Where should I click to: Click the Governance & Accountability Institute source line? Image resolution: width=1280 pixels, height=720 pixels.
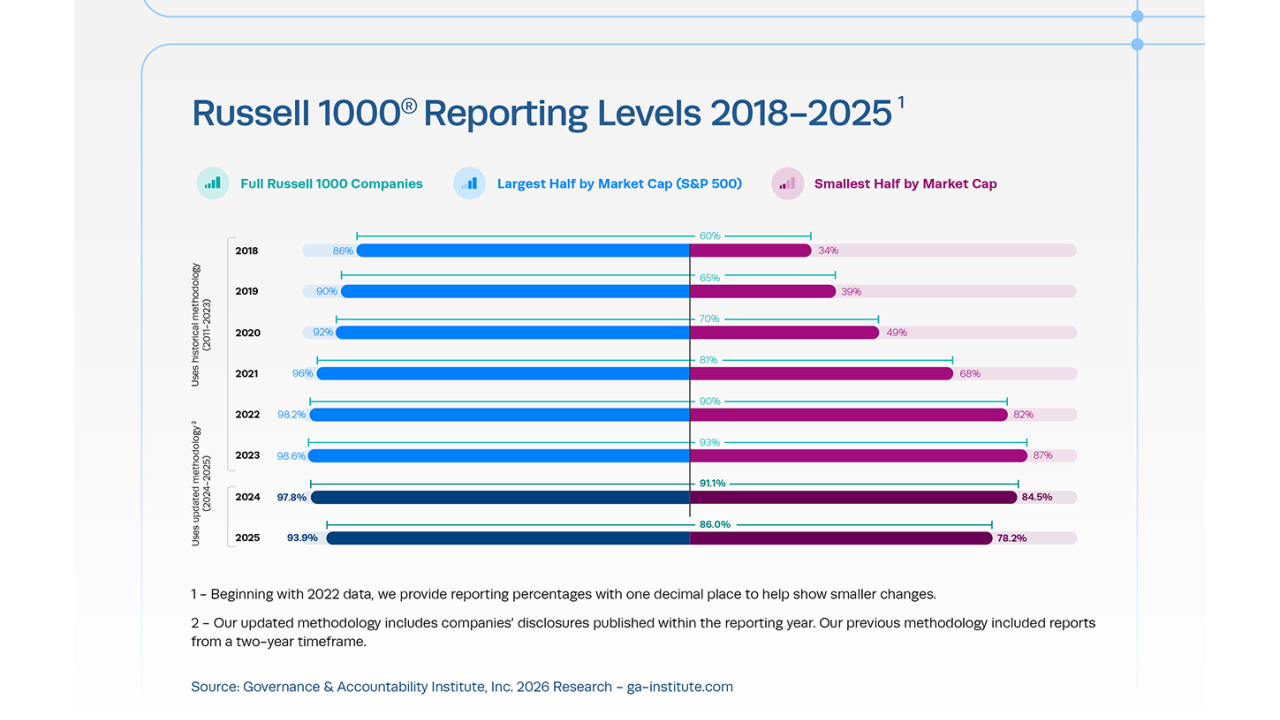pyautogui.click(x=462, y=687)
